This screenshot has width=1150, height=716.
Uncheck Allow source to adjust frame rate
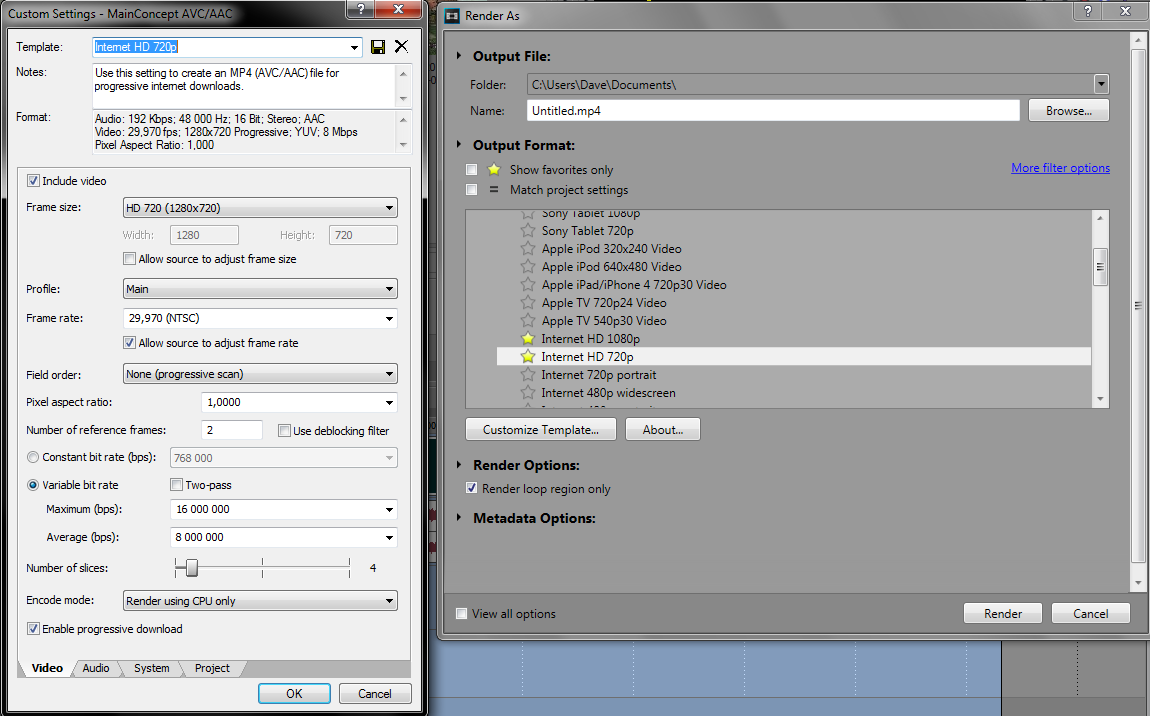click(x=130, y=343)
